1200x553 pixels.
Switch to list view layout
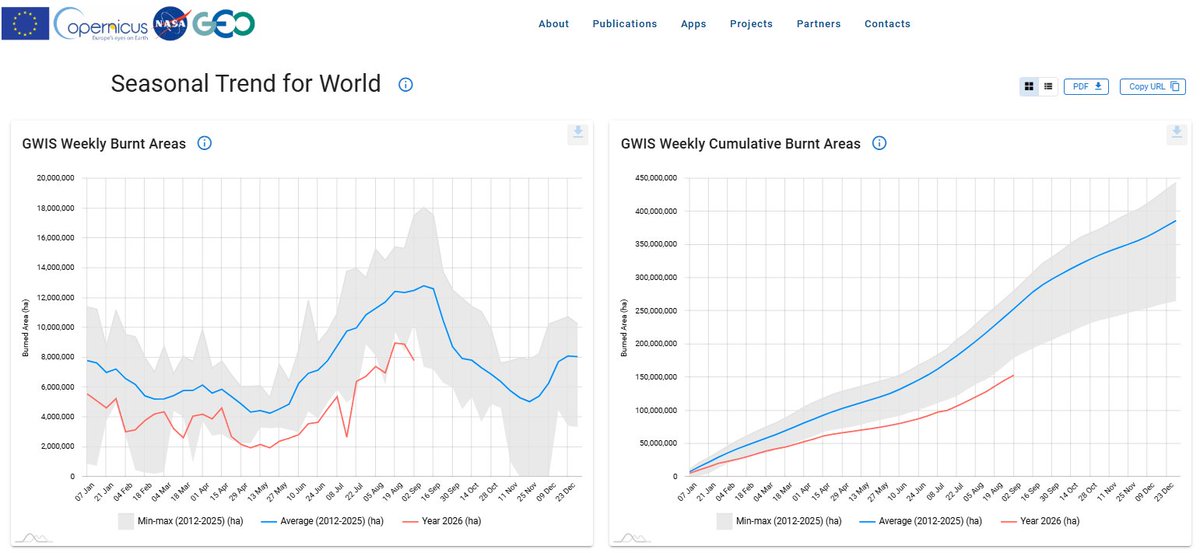[x=1048, y=87]
